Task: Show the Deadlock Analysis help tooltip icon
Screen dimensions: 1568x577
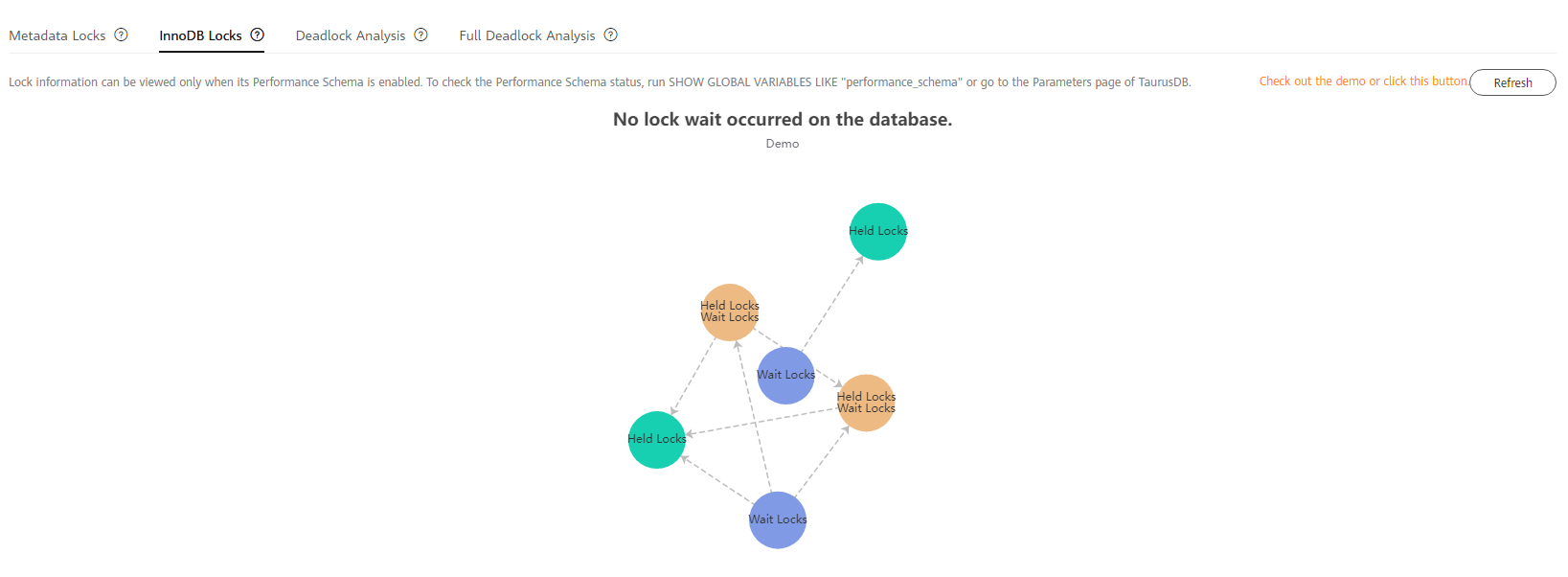Action: 420,35
